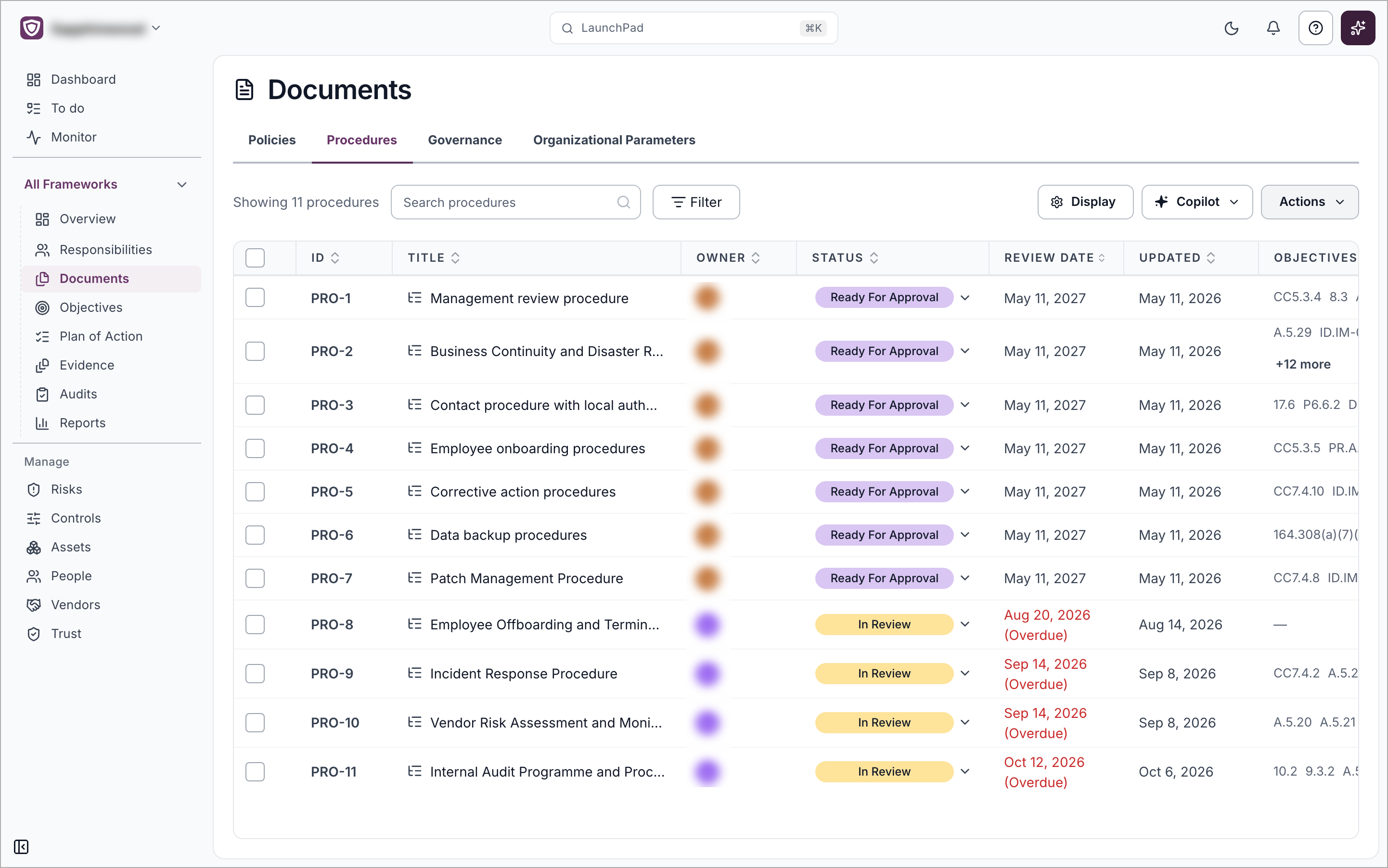Focus the Search procedures field
The height and width of the screenshot is (868, 1388).
tap(516, 202)
